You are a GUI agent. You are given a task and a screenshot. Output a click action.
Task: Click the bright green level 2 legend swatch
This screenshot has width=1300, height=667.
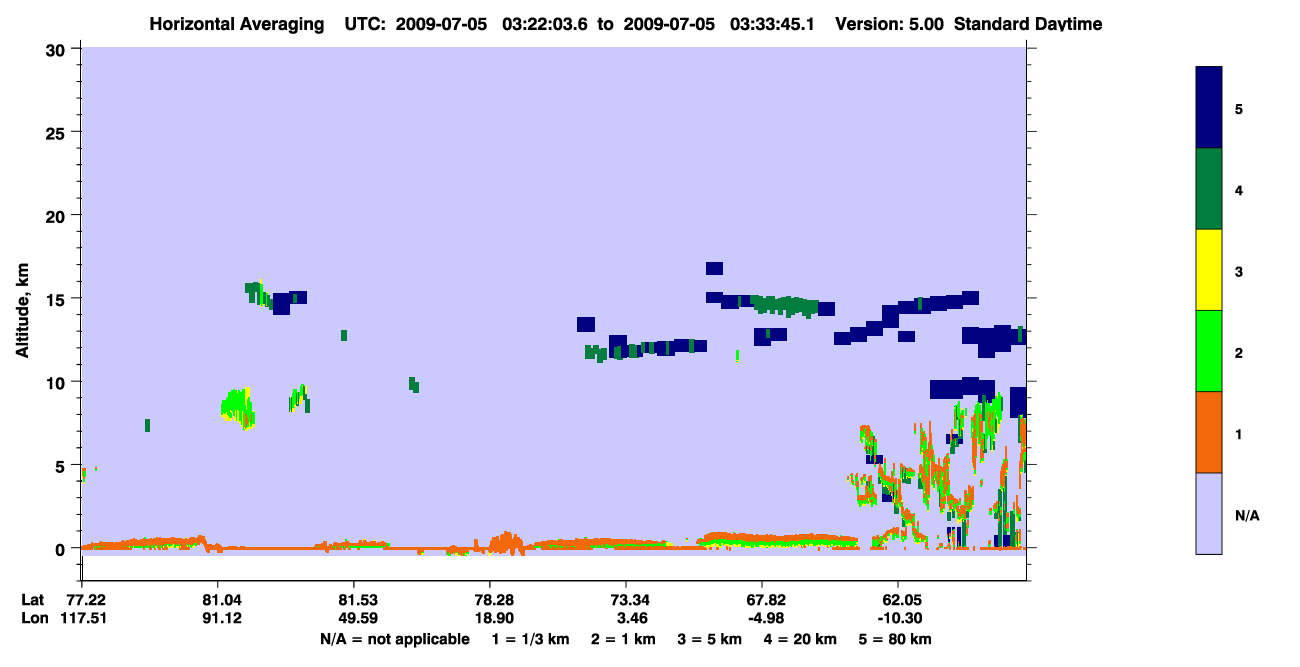click(x=1209, y=351)
